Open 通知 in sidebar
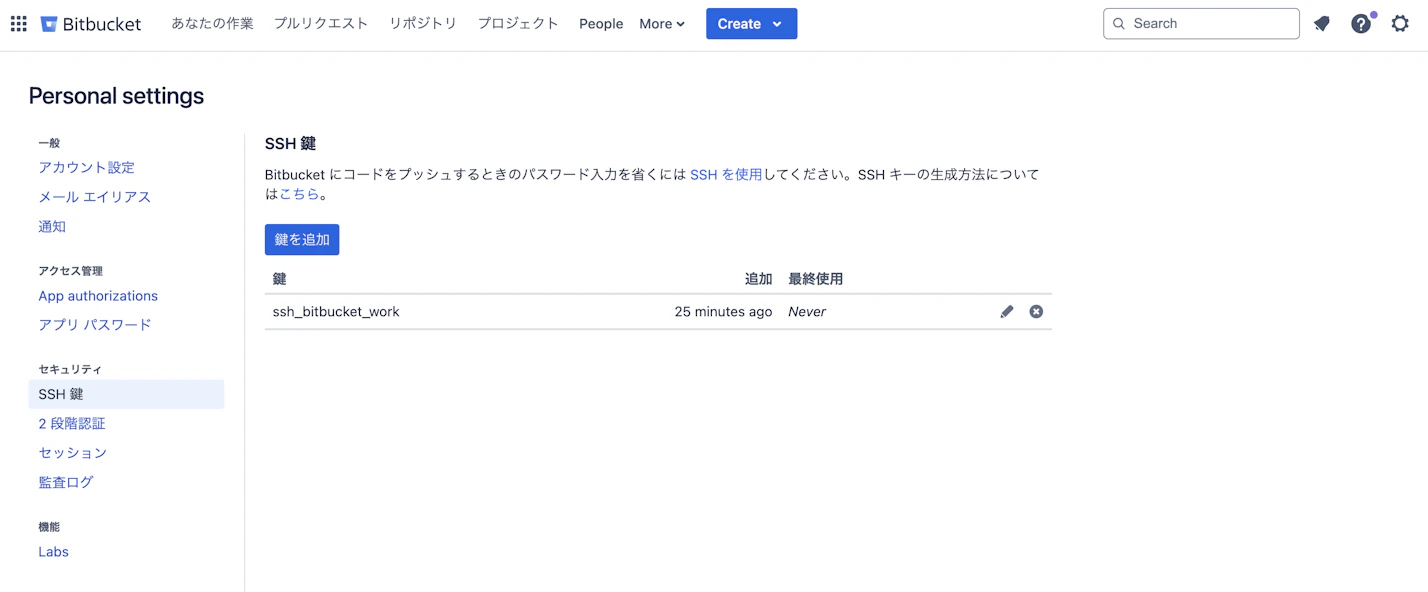This screenshot has width=1428, height=592. (x=52, y=227)
